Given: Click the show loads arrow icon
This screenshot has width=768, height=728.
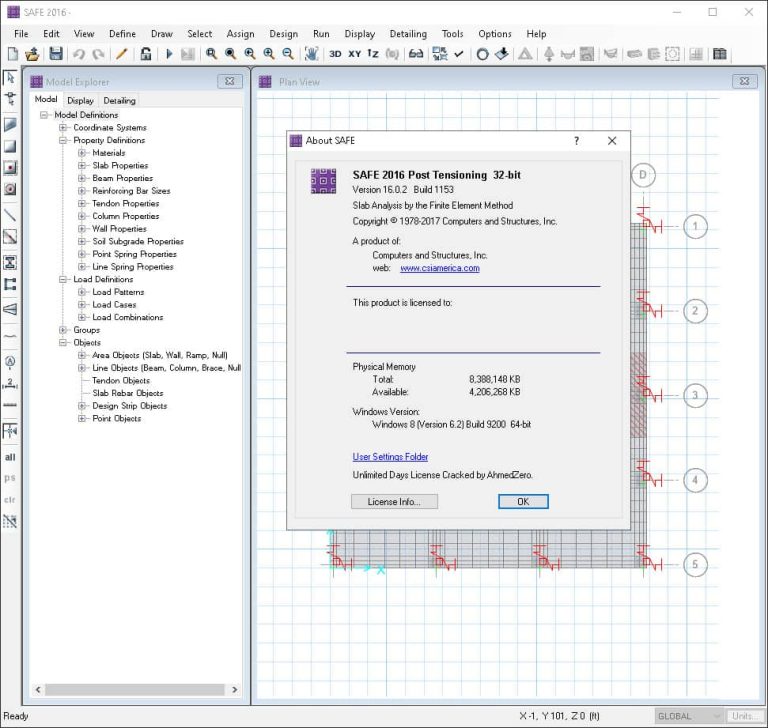Looking at the screenshot, I should [502, 54].
